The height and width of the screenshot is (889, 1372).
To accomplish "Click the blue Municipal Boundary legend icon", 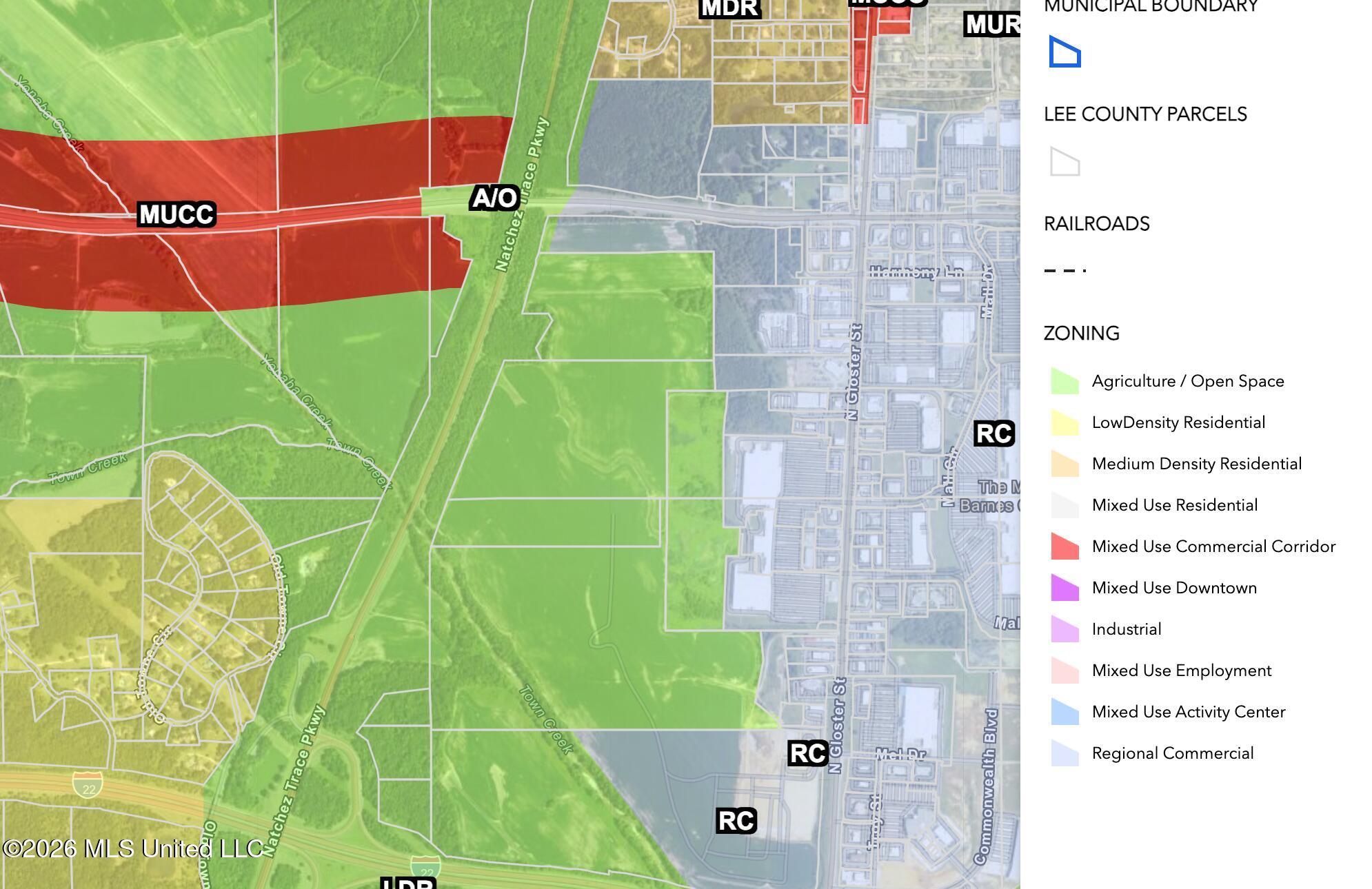I will (x=1065, y=52).
